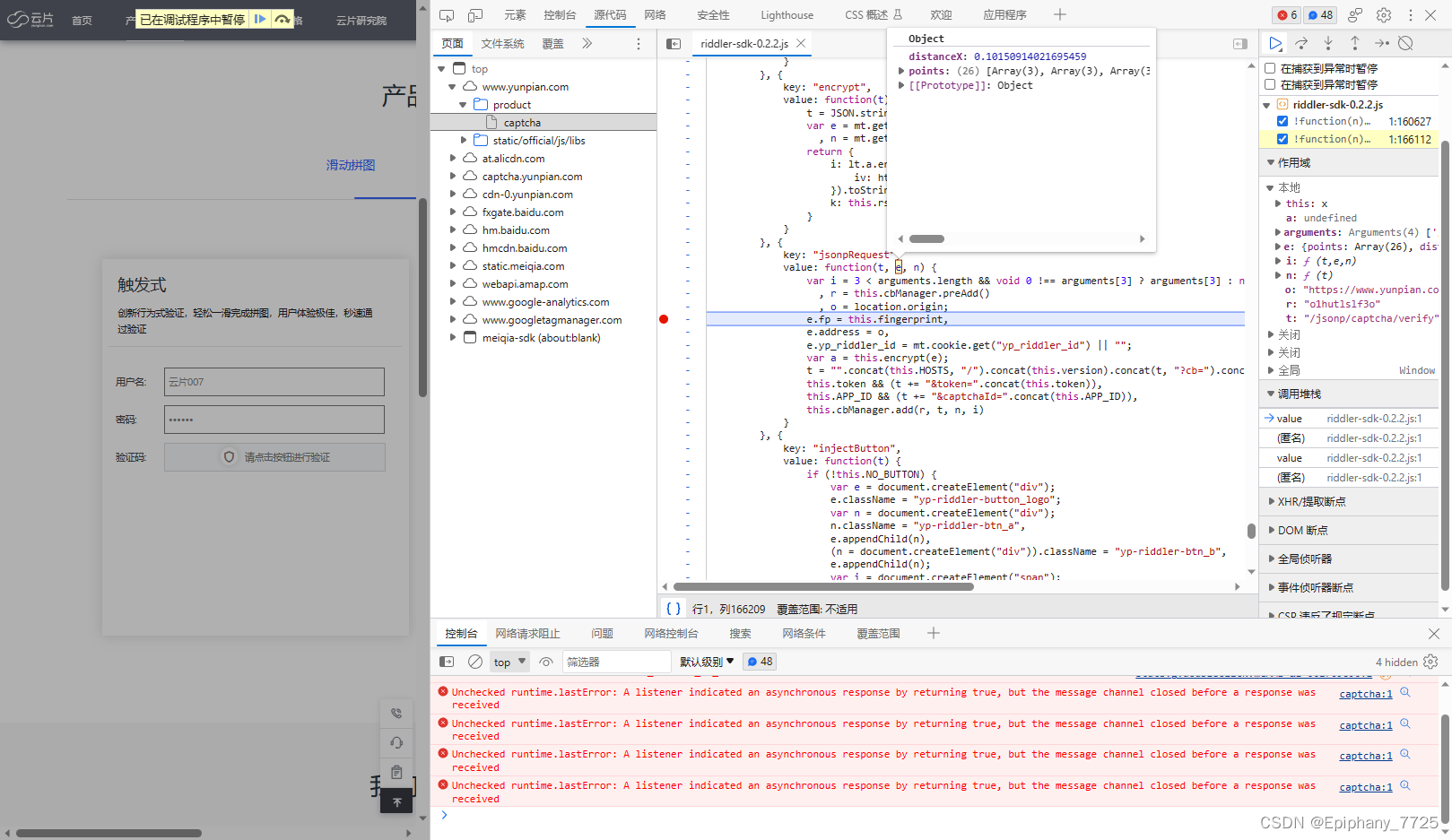Enable first pause on exceptions checkbox
This screenshot has height=840, width=1452.
[1270, 68]
